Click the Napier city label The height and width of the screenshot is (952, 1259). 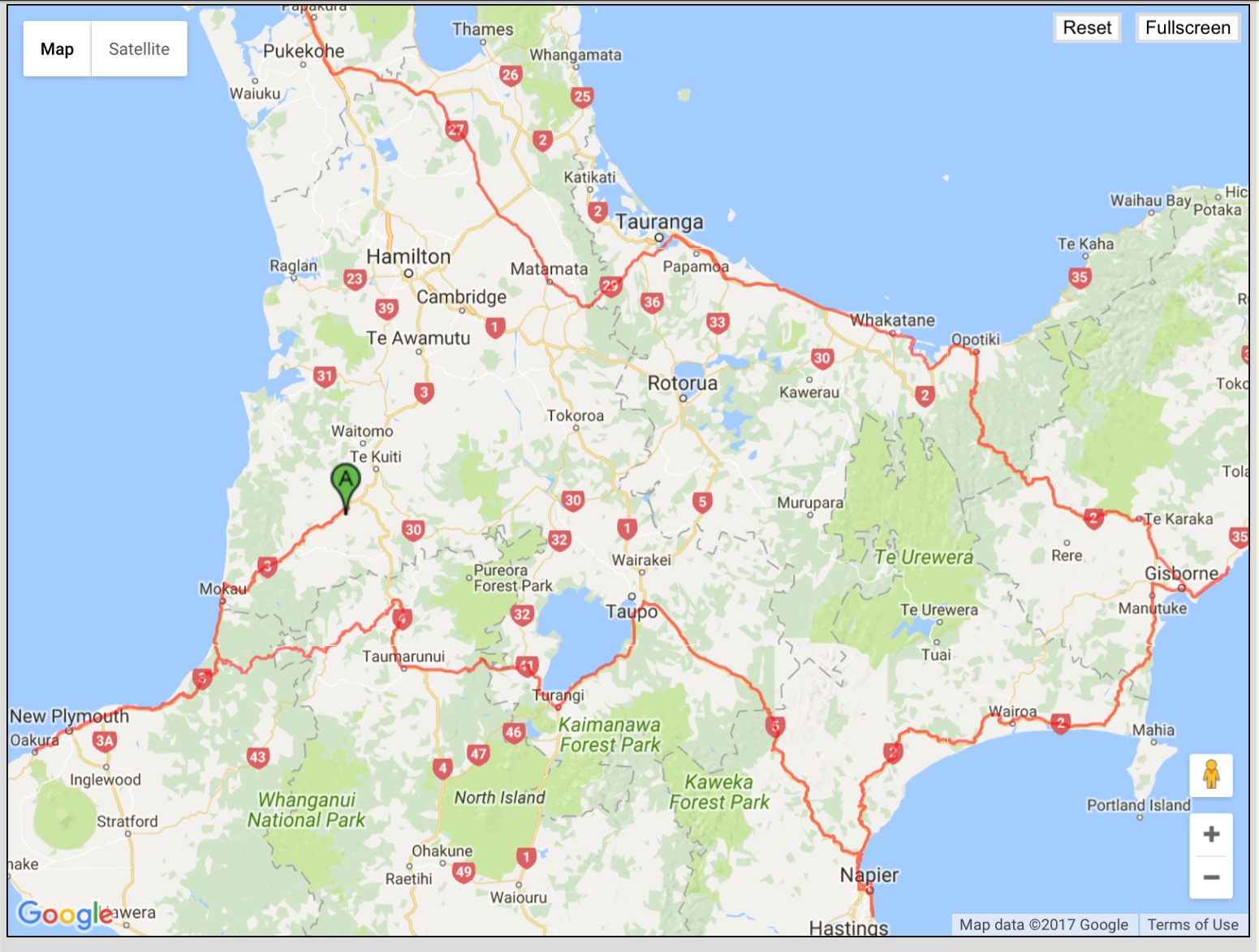pos(869,875)
